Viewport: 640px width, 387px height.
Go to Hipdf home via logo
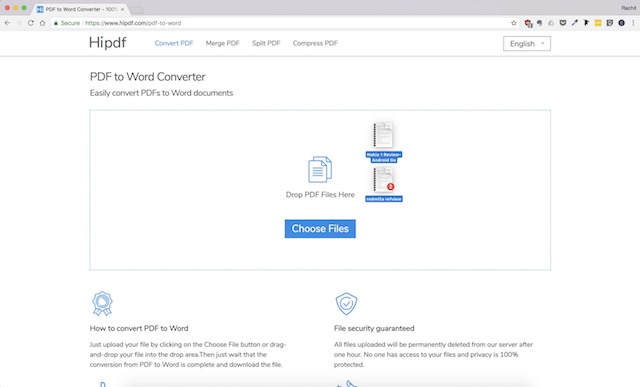coord(108,42)
